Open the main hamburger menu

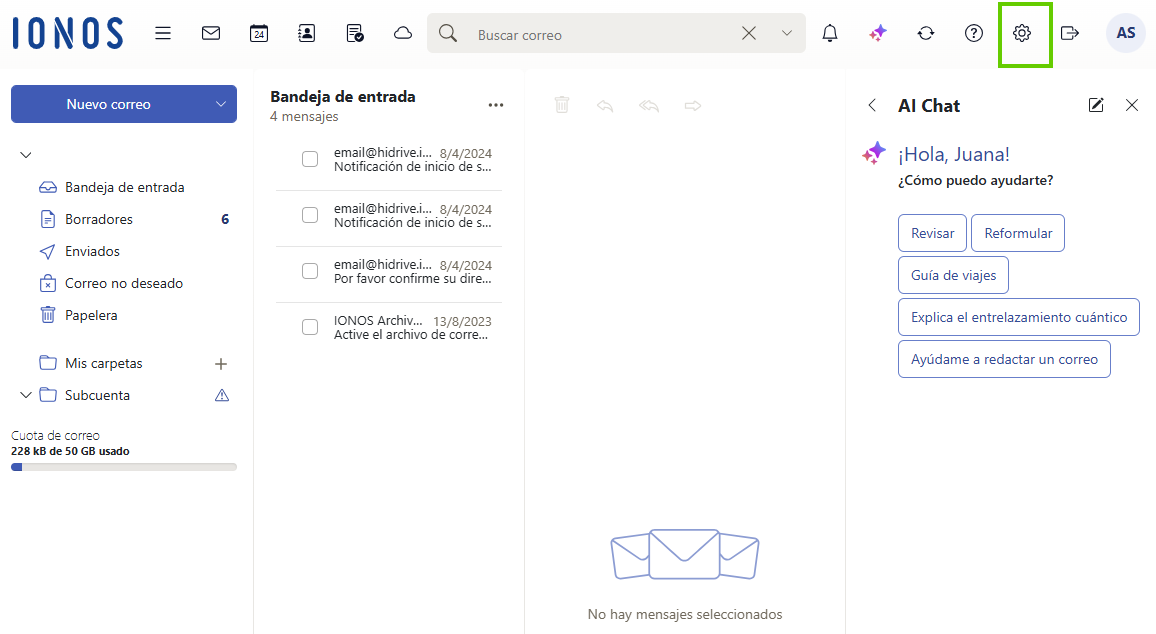(x=163, y=33)
